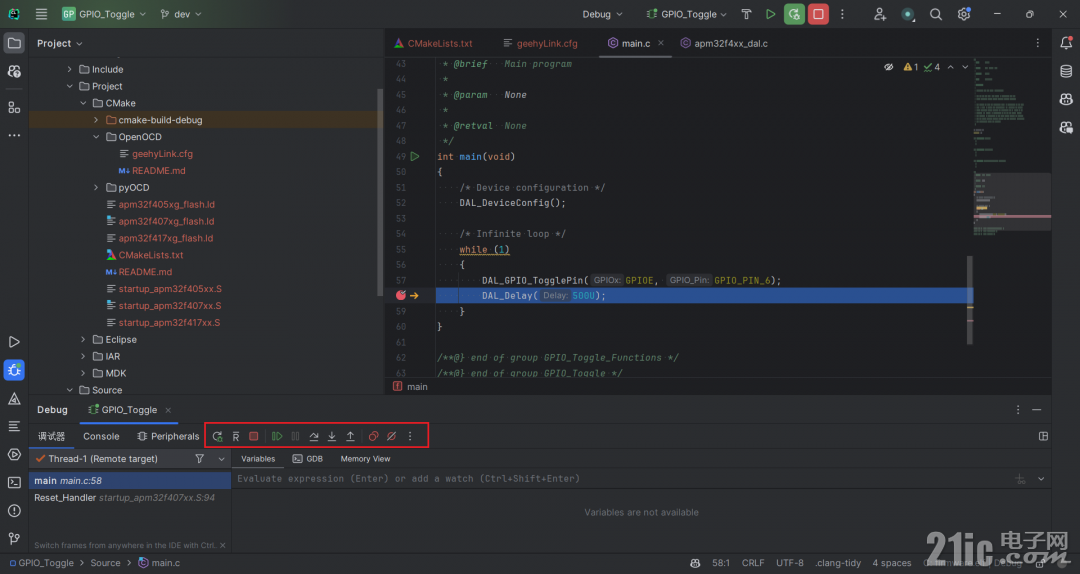Open the GDB tab
Image resolution: width=1080 pixels, height=574 pixels.
tap(307, 458)
